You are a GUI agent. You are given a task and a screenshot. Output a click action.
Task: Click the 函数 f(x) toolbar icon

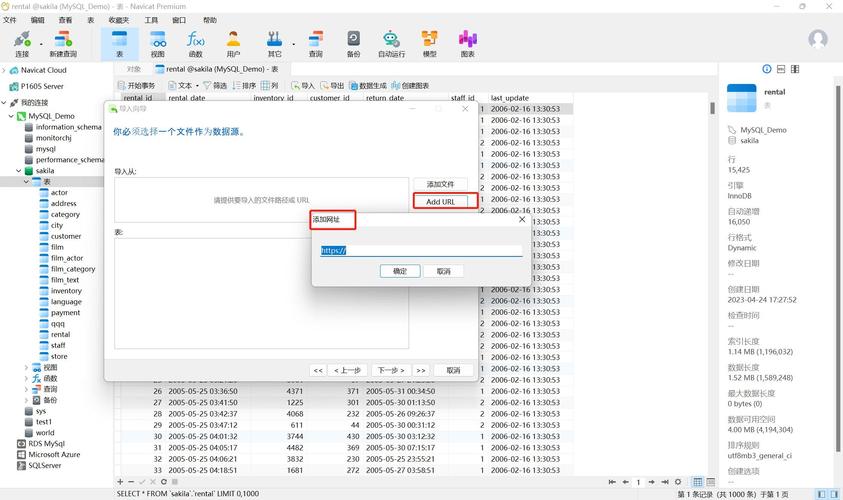[x=196, y=44]
